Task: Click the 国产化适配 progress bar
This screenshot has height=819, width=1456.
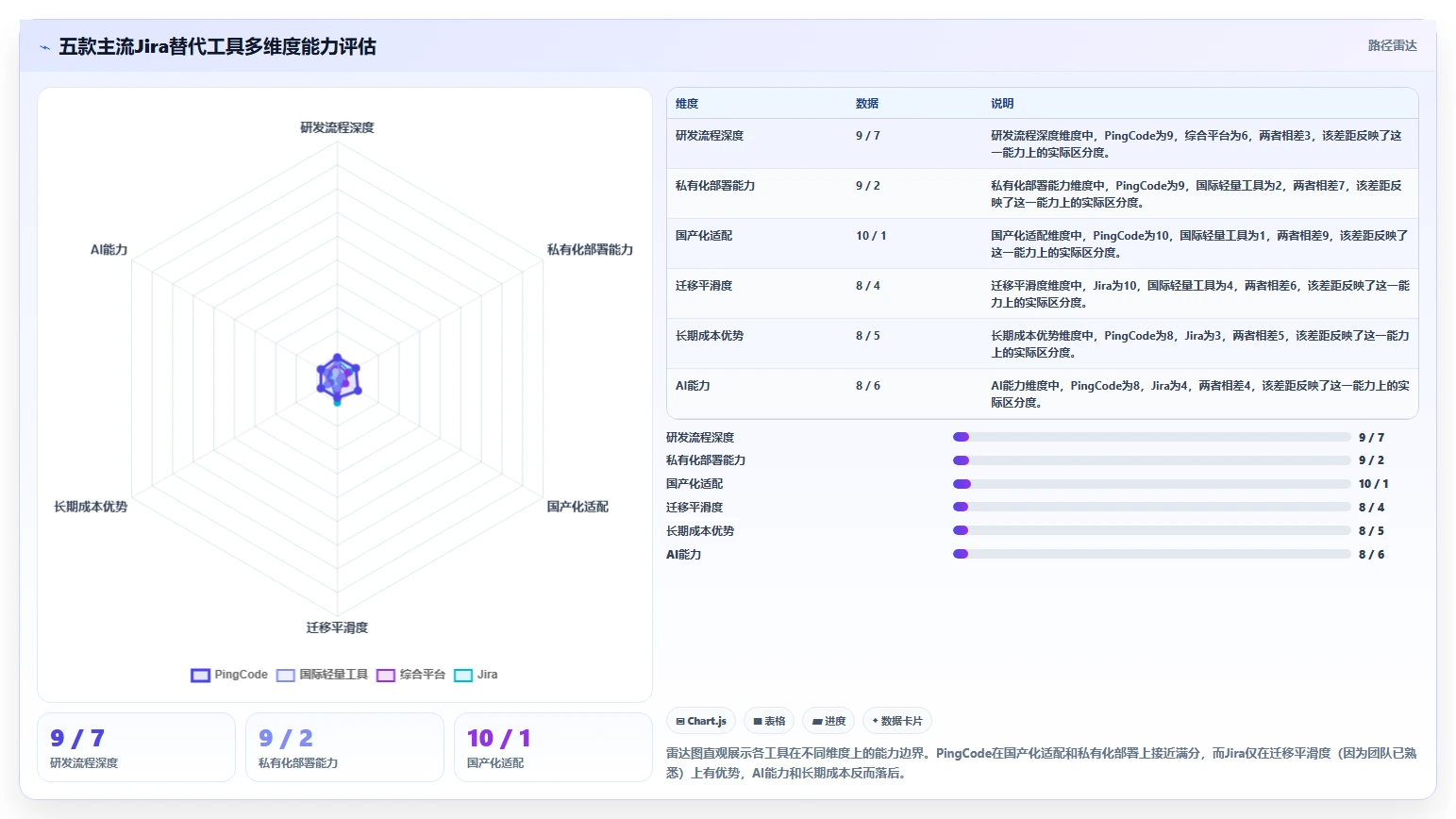Action: point(1152,484)
